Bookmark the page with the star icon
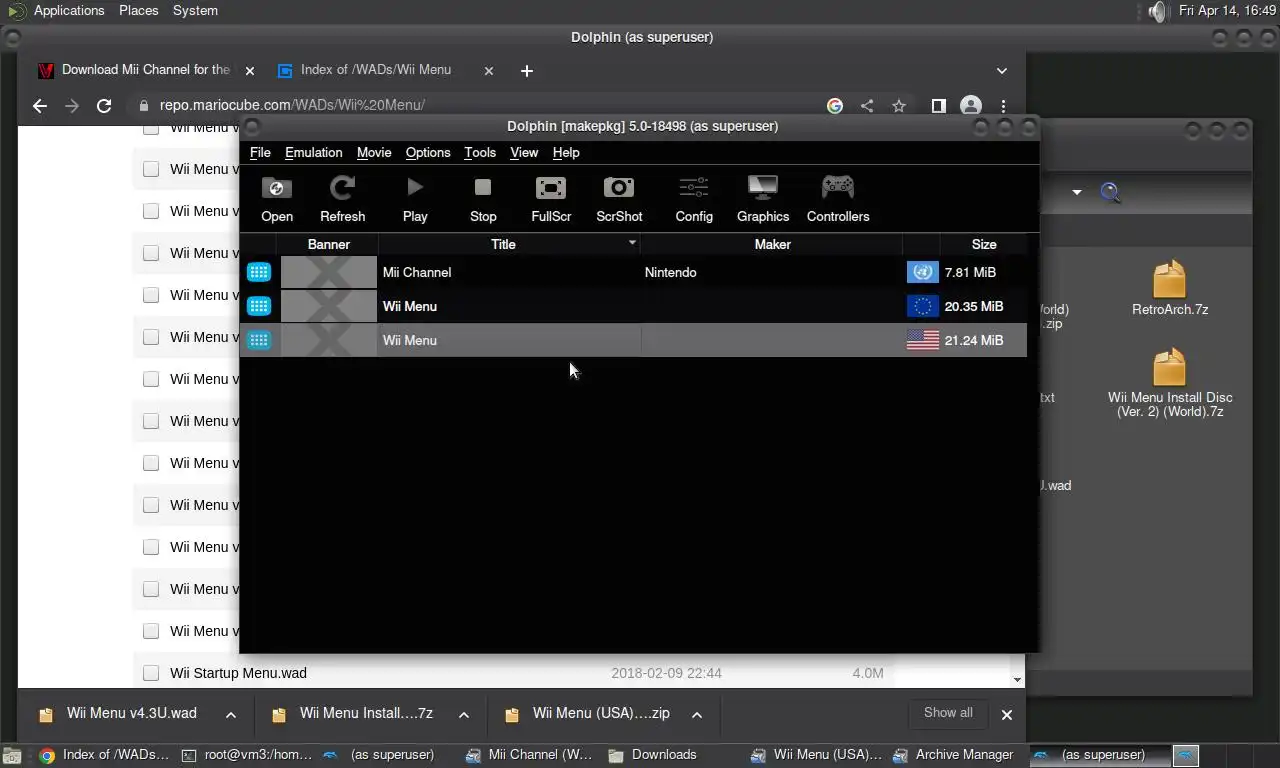Screen dimensions: 1280x768 point(899,105)
